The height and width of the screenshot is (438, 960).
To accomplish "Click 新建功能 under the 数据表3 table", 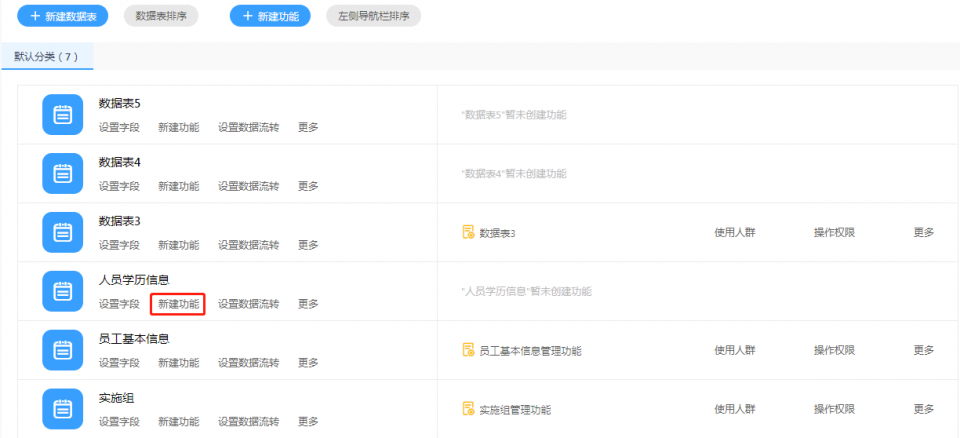I will point(179,245).
